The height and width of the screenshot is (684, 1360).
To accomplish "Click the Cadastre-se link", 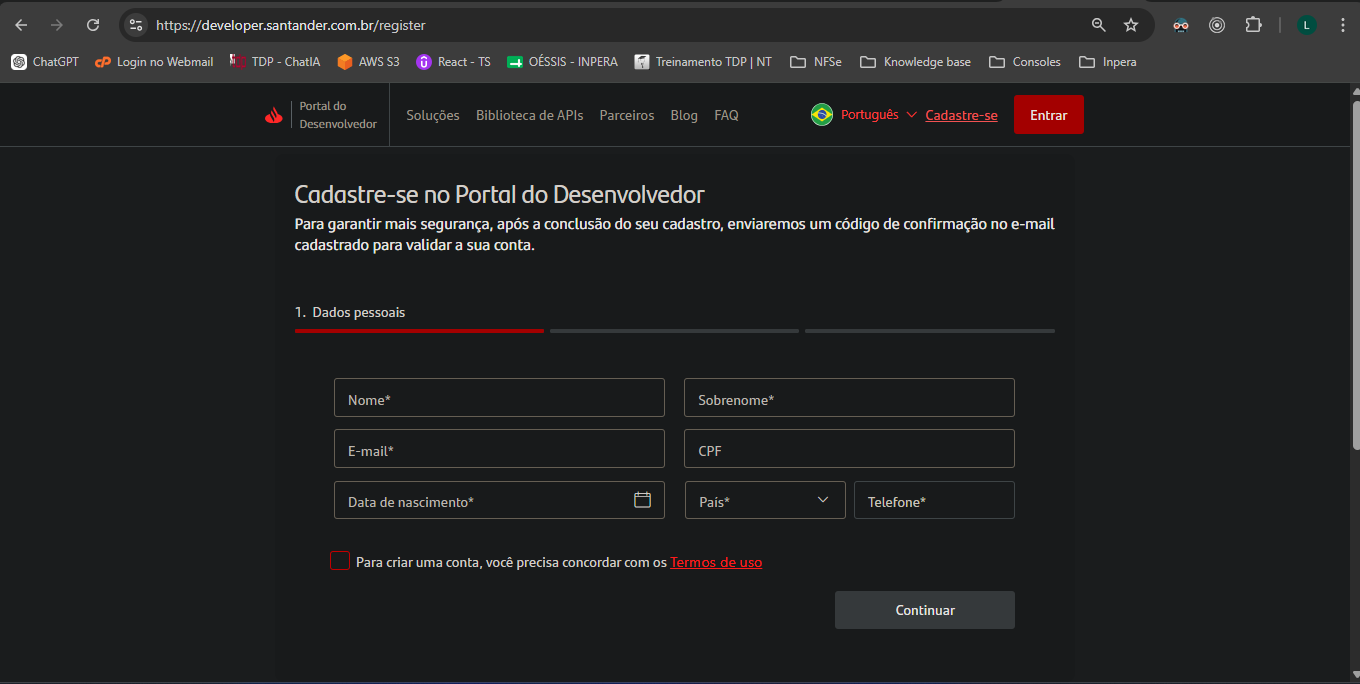I will tap(961, 115).
